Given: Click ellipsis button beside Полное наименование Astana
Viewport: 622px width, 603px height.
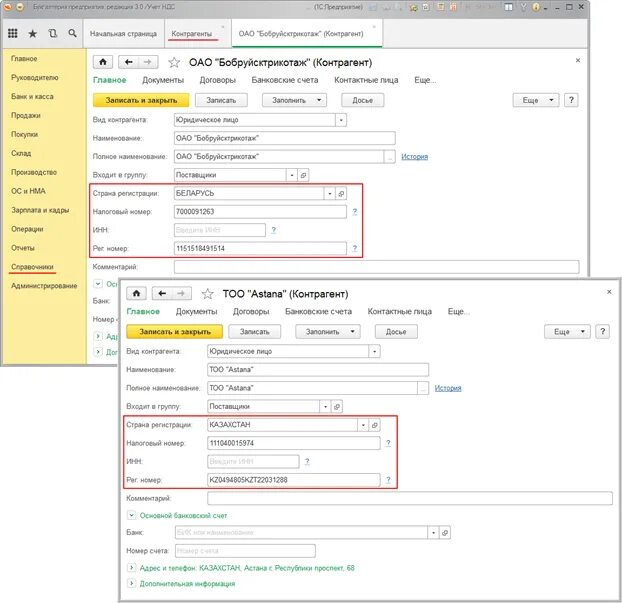Looking at the screenshot, I should pos(423,388).
